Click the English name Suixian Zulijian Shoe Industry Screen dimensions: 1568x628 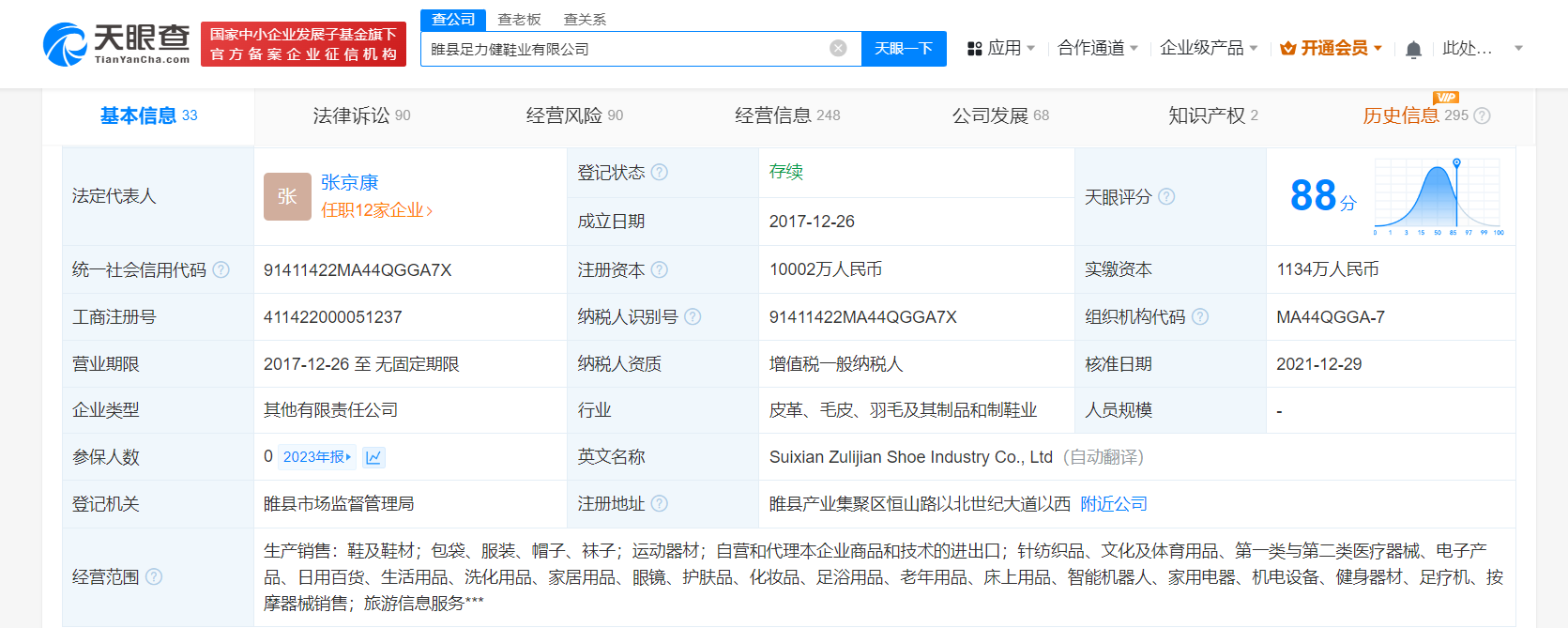pyautogui.click(x=911, y=457)
